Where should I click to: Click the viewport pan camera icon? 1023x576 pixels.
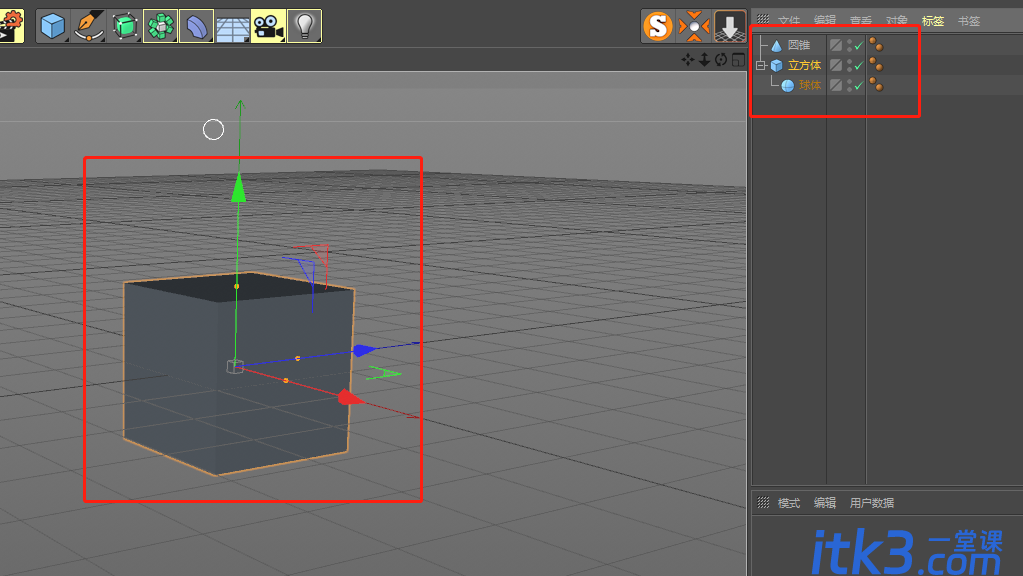(x=688, y=60)
